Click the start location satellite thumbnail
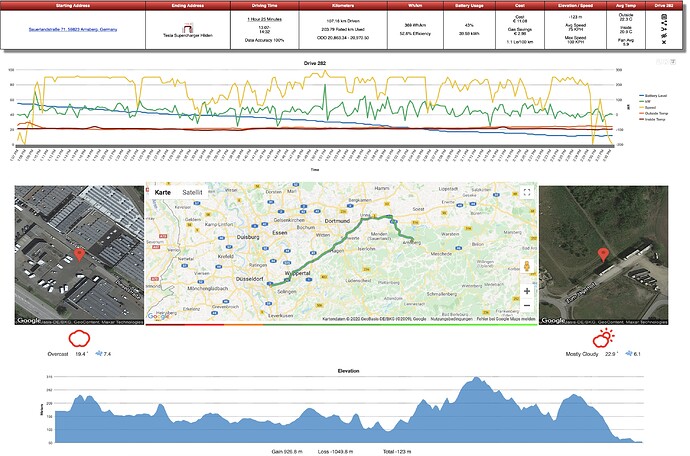This screenshot has height=456, width=690. pyautogui.click(x=79, y=255)
